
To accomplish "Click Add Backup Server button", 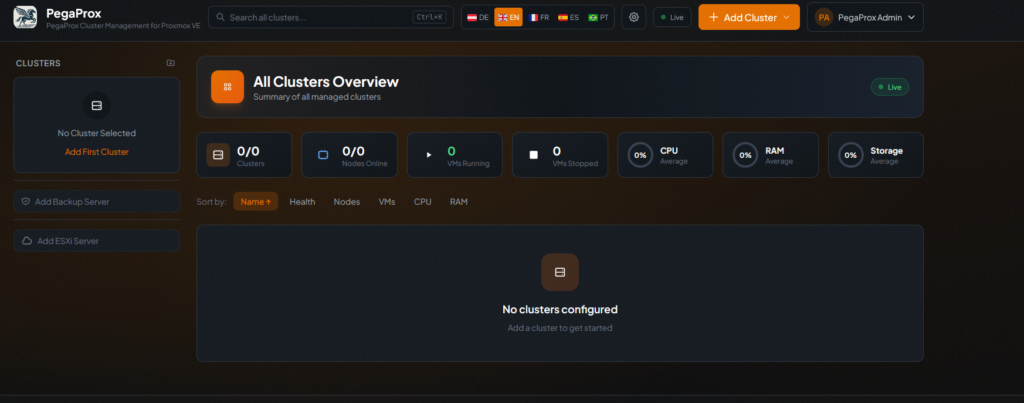I will 97,202.
